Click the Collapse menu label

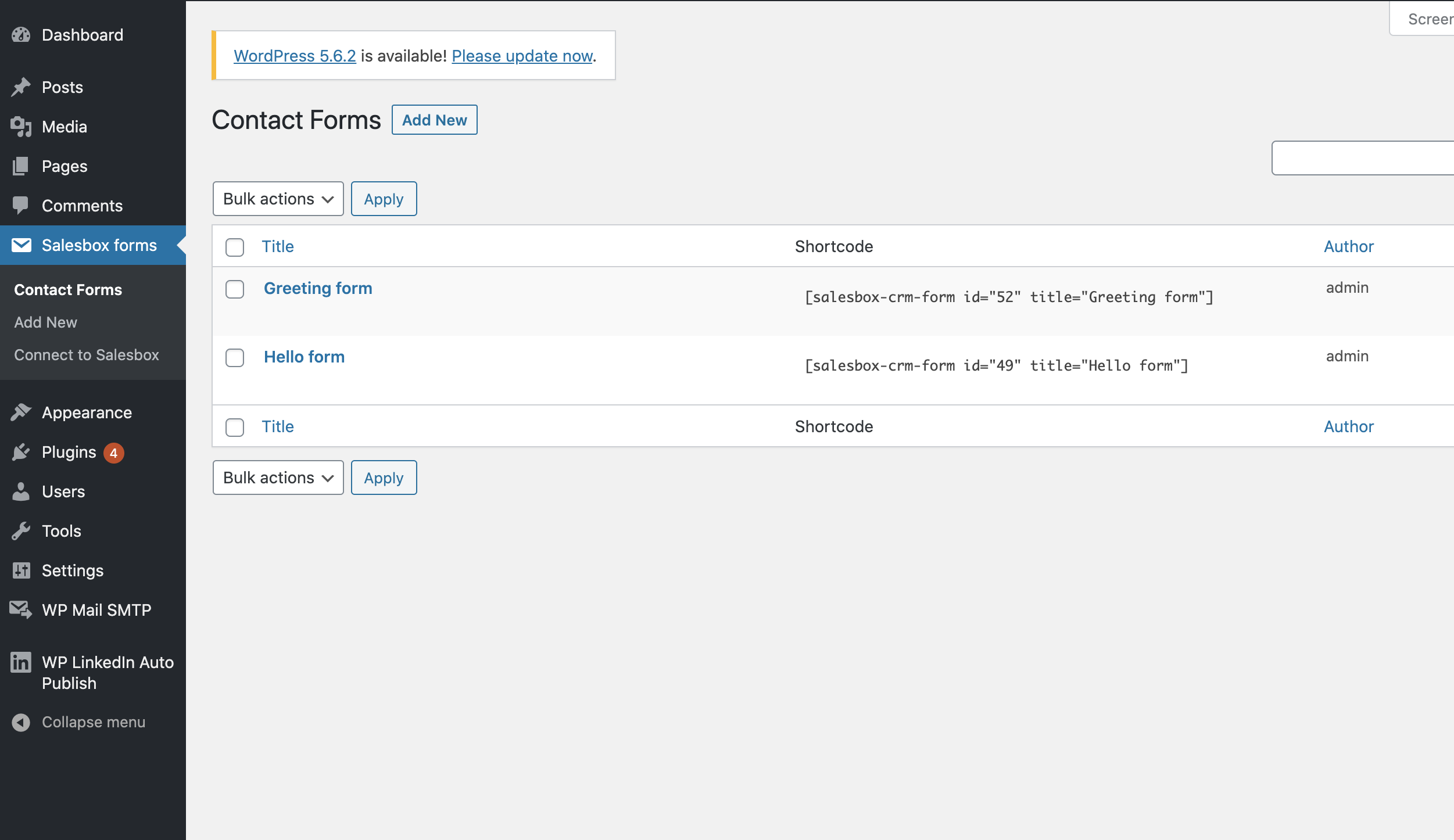[94, 722]
